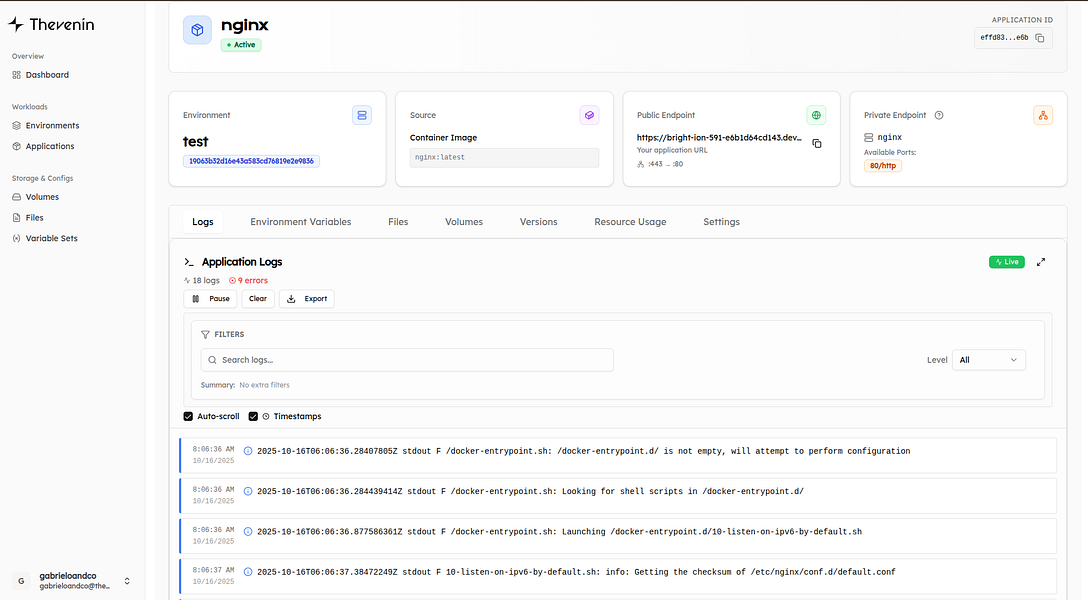Screen dimensions: 1088x600
Task: Click the info icon of the 'Launching' log entry
Action: click(248, 532)
